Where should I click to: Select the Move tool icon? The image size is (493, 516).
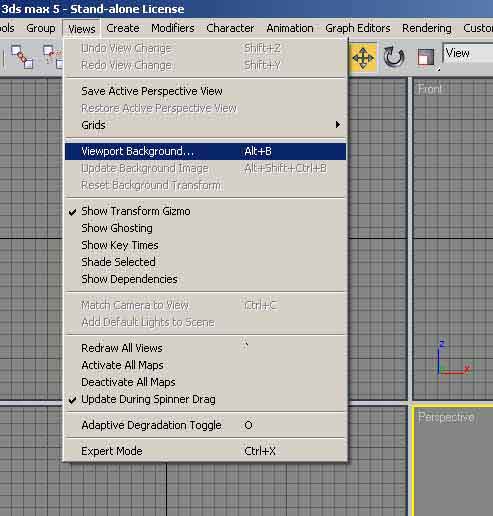(363, 57)
